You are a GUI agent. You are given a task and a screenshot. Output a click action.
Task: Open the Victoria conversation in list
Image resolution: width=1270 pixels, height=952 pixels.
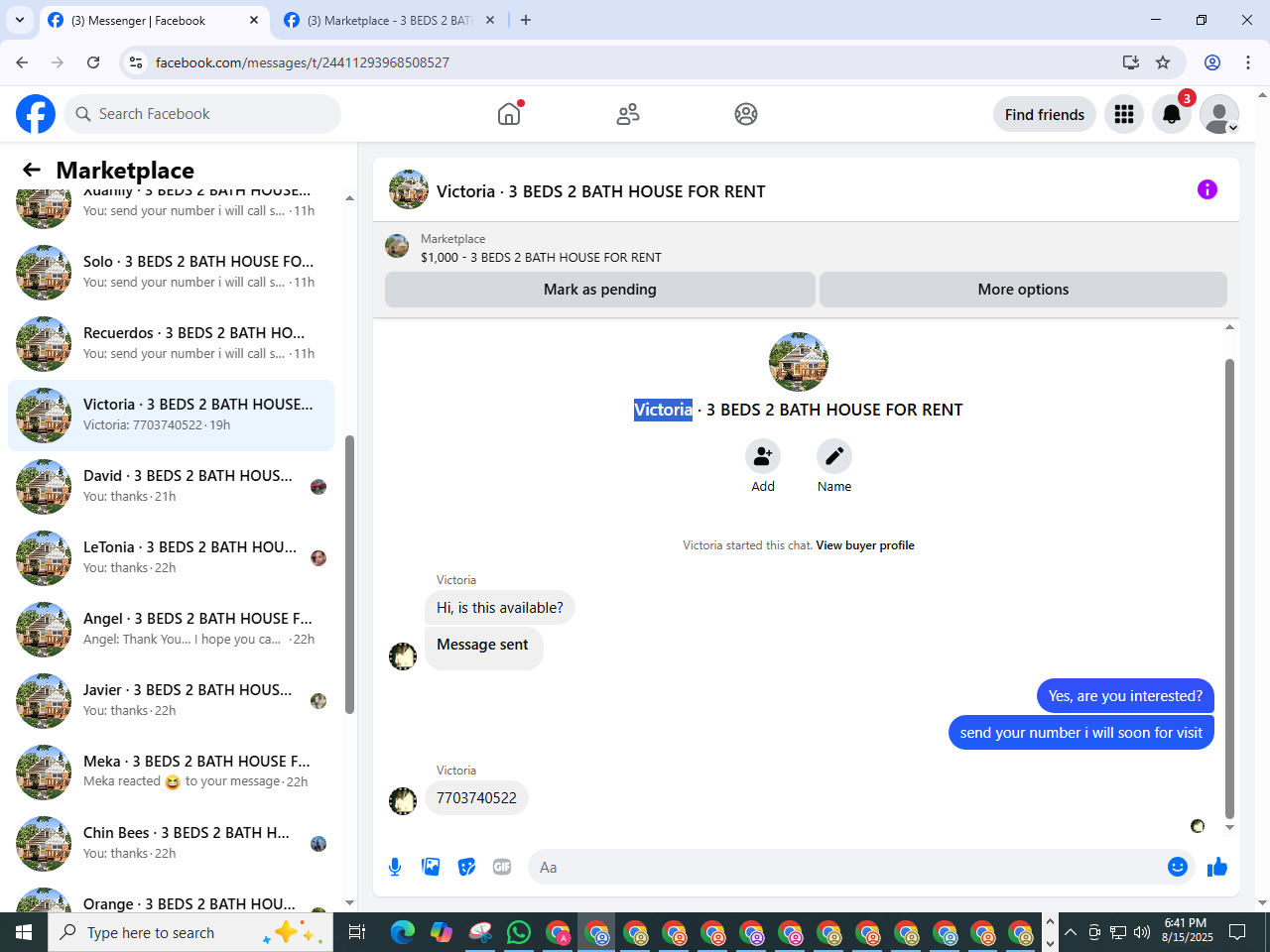171,415
